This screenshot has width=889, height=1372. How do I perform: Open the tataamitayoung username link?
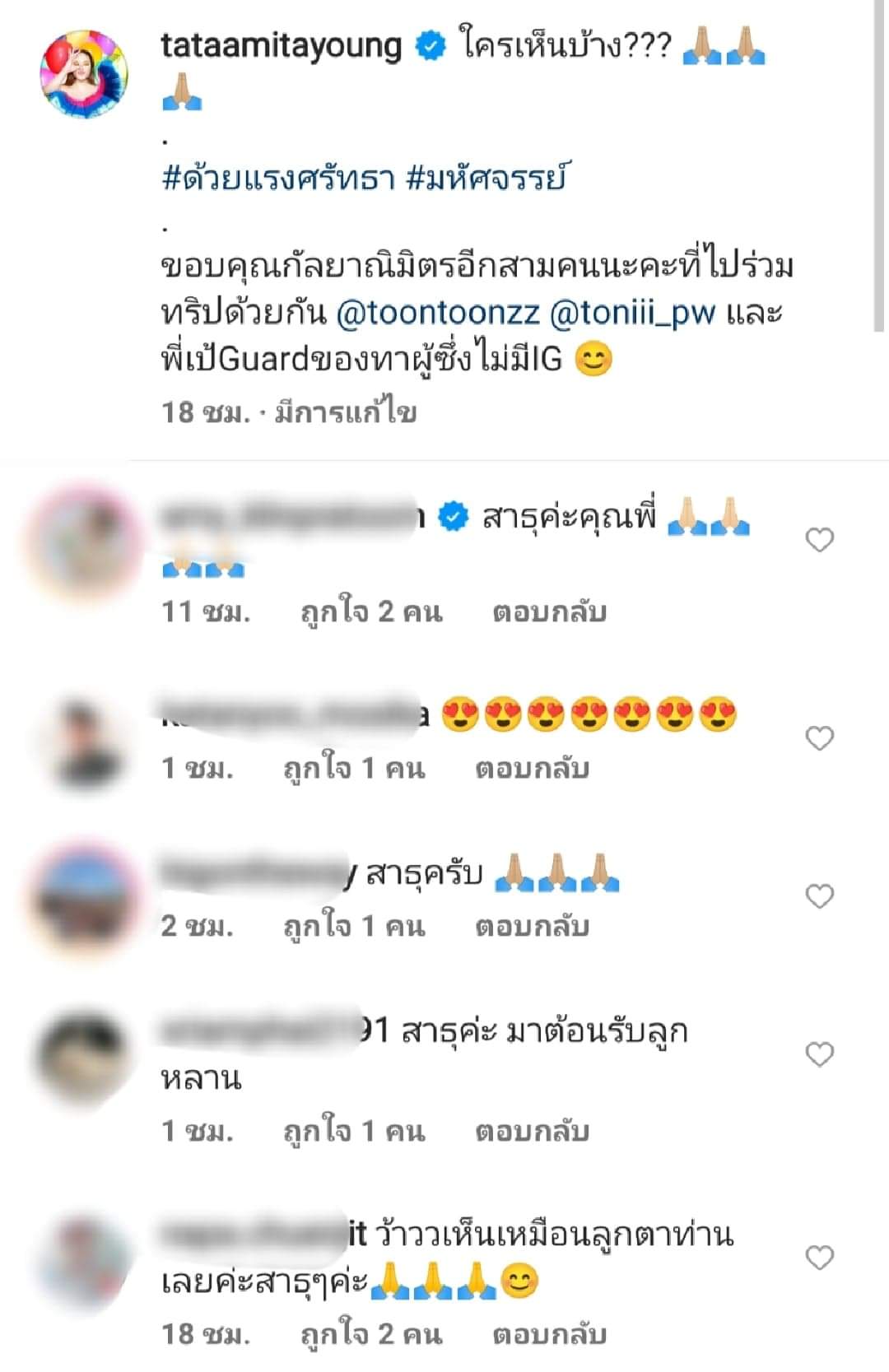[281, 46]
